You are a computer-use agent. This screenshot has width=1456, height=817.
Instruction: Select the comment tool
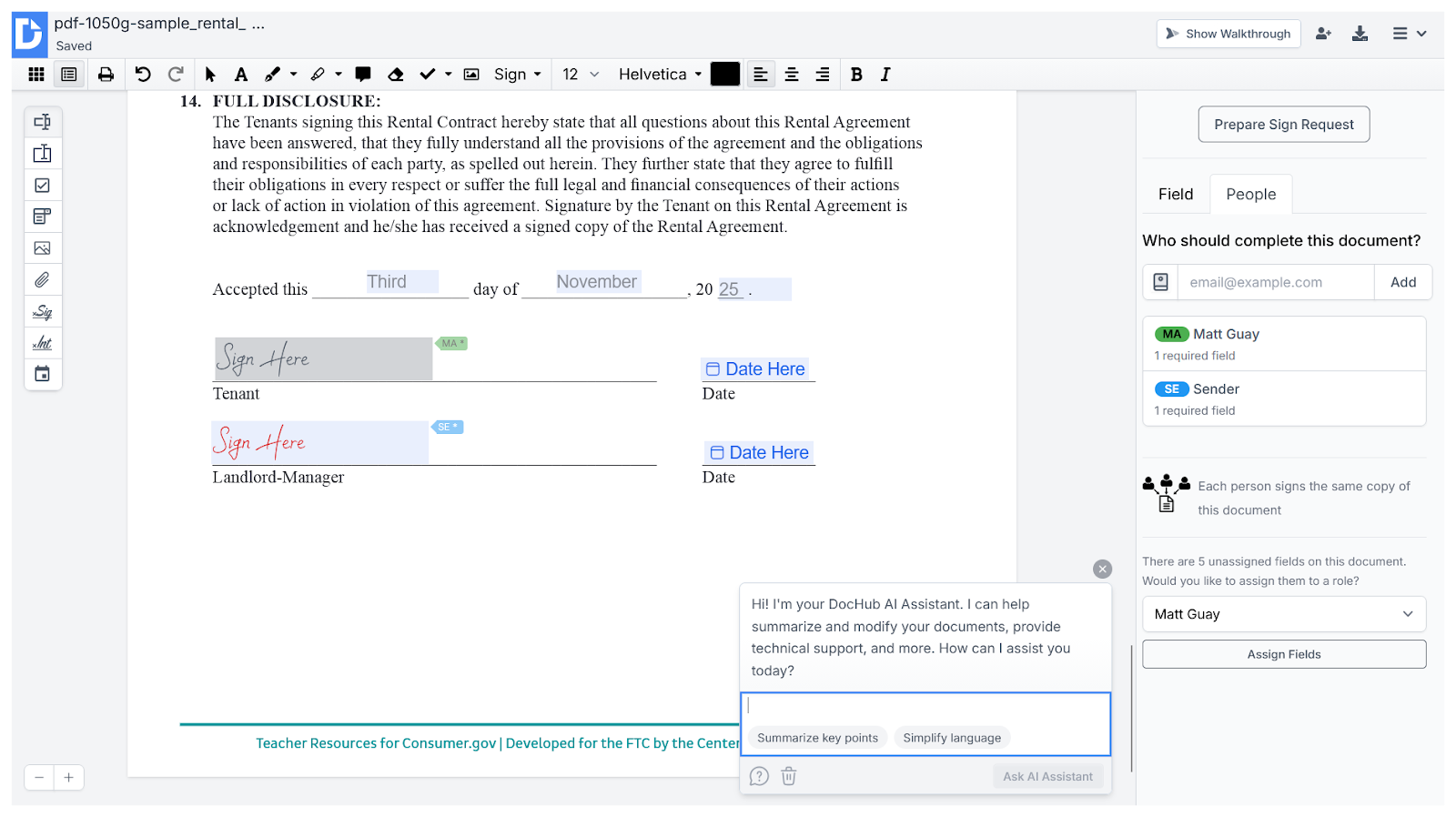point(363,75)
